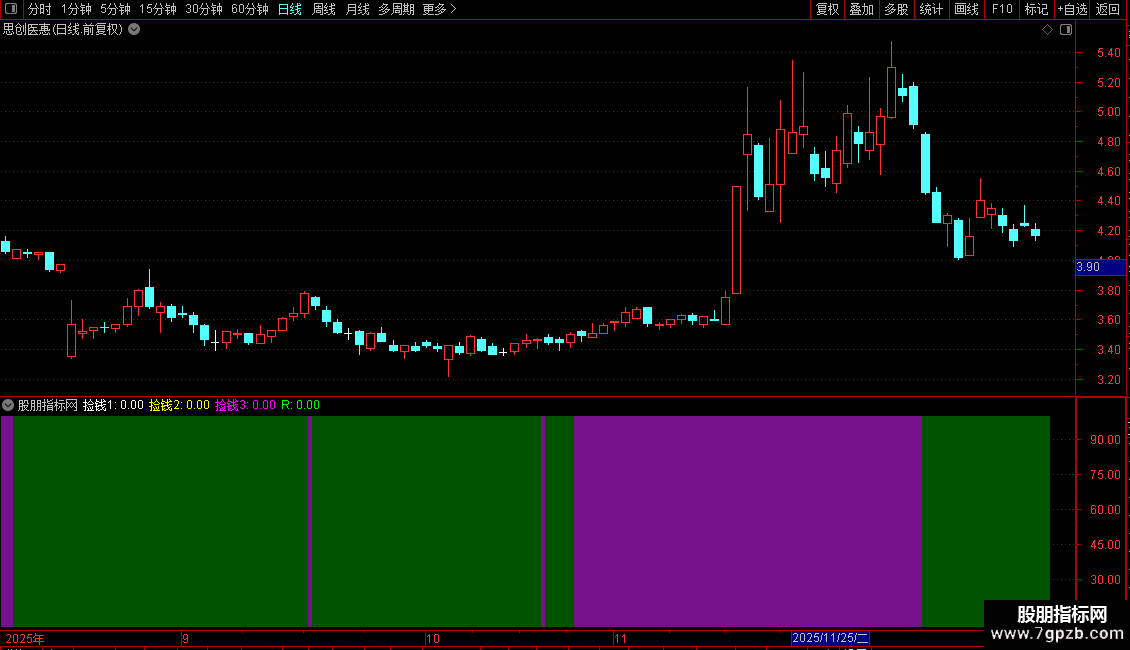Switch to 分时 intraday view
The width and height of the screenshot is (1130, 650).
40,9
